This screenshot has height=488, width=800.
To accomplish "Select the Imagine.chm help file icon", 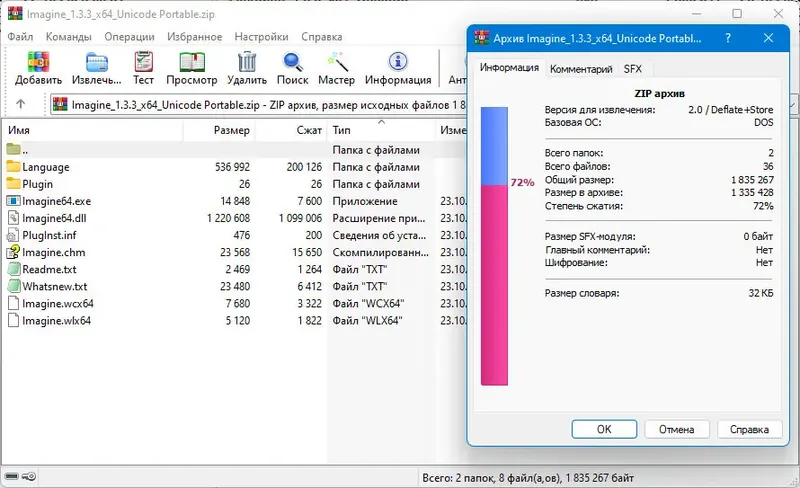I will click(13, 252).
